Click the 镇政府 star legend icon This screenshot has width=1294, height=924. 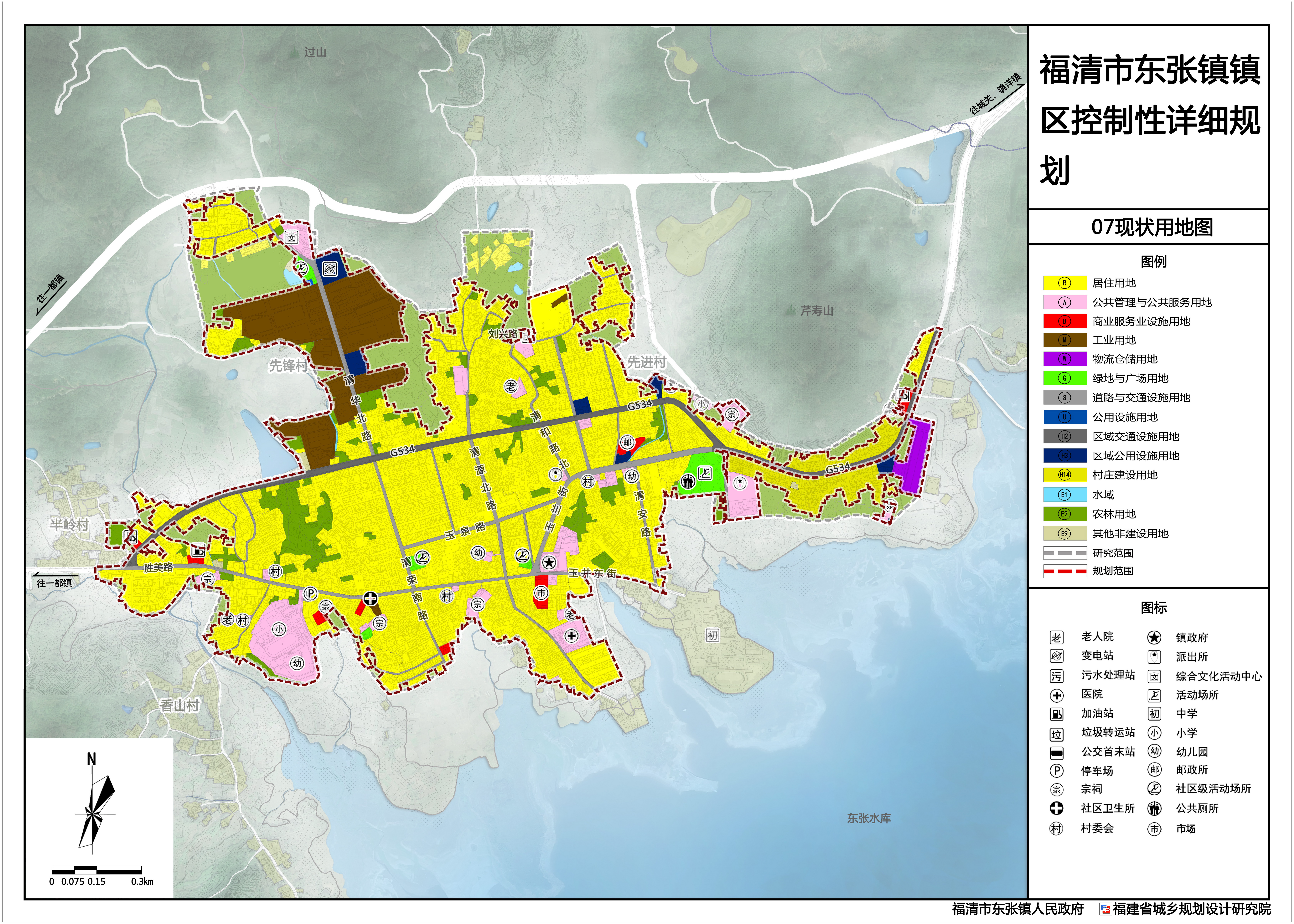(1154, 638)
